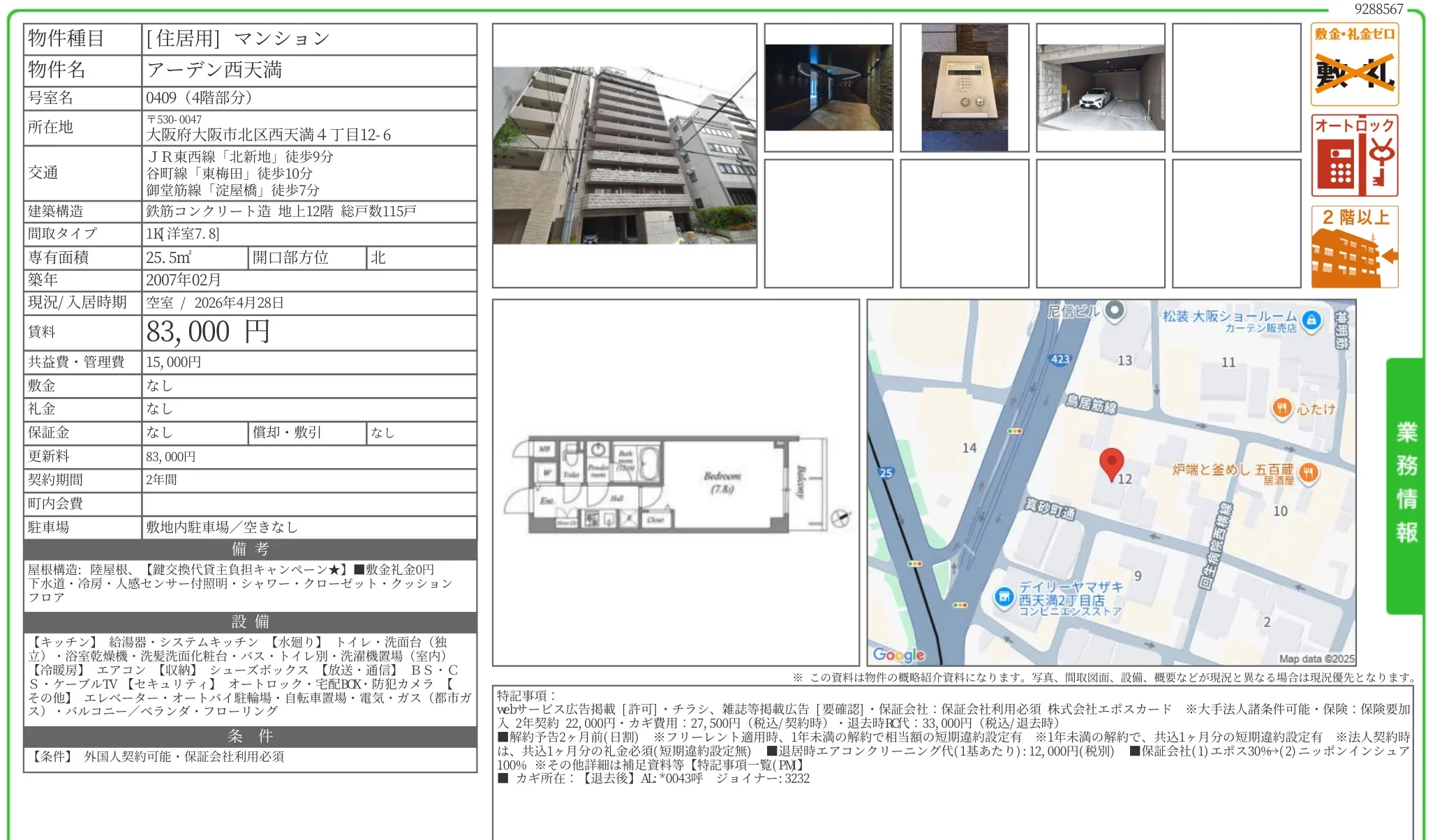Click the 83,000 円 rent value
The height and width of the screenshot is (840, 1435).
point(208,332)
